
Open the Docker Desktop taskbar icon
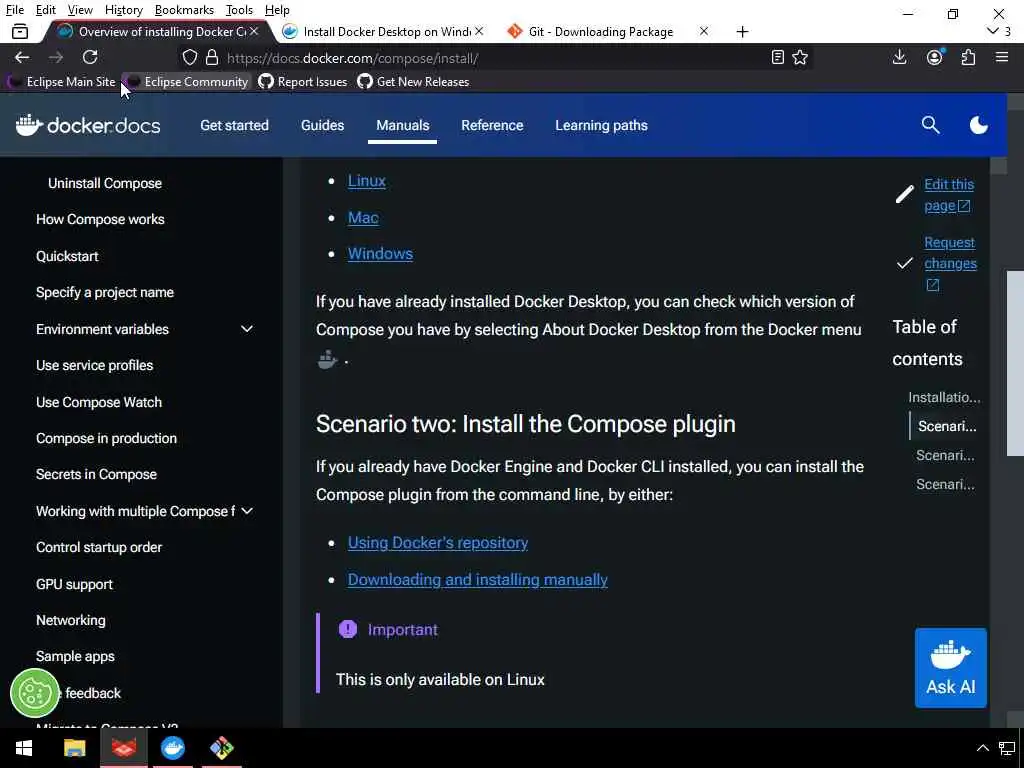point(172,748)
